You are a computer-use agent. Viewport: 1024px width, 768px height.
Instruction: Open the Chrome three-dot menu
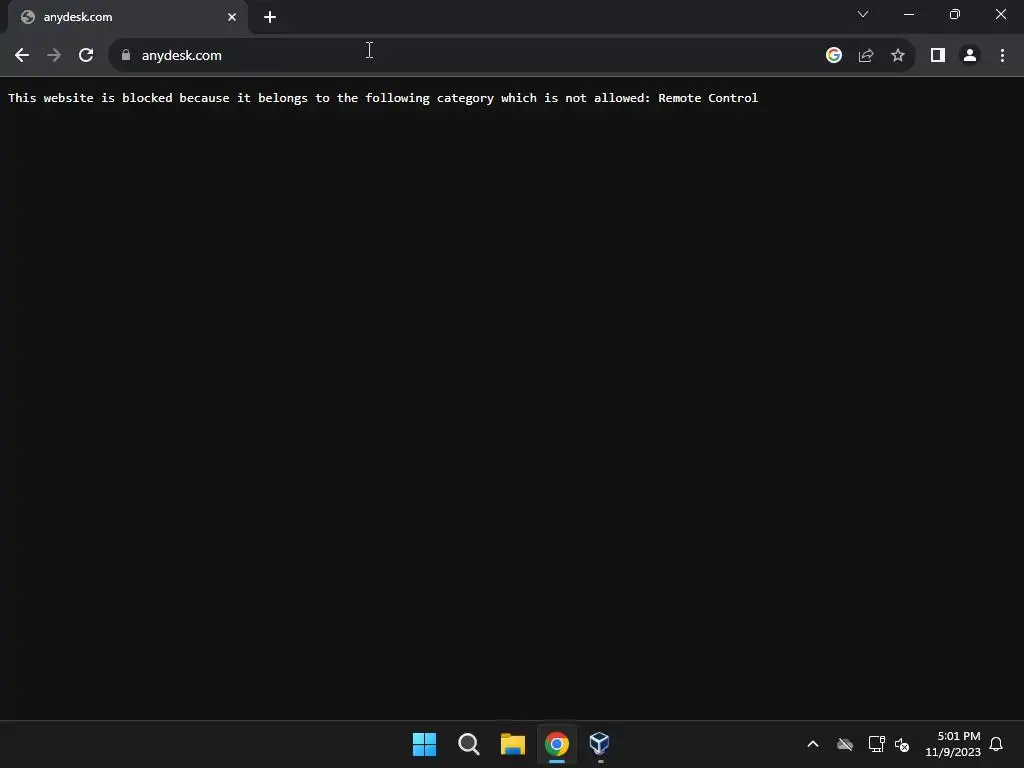[1002, 56]
